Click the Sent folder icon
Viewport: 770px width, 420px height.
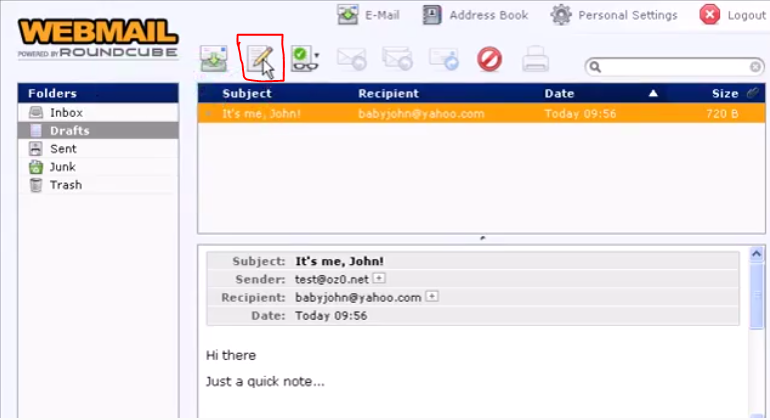pyautogui.click(x=36, y=149)
